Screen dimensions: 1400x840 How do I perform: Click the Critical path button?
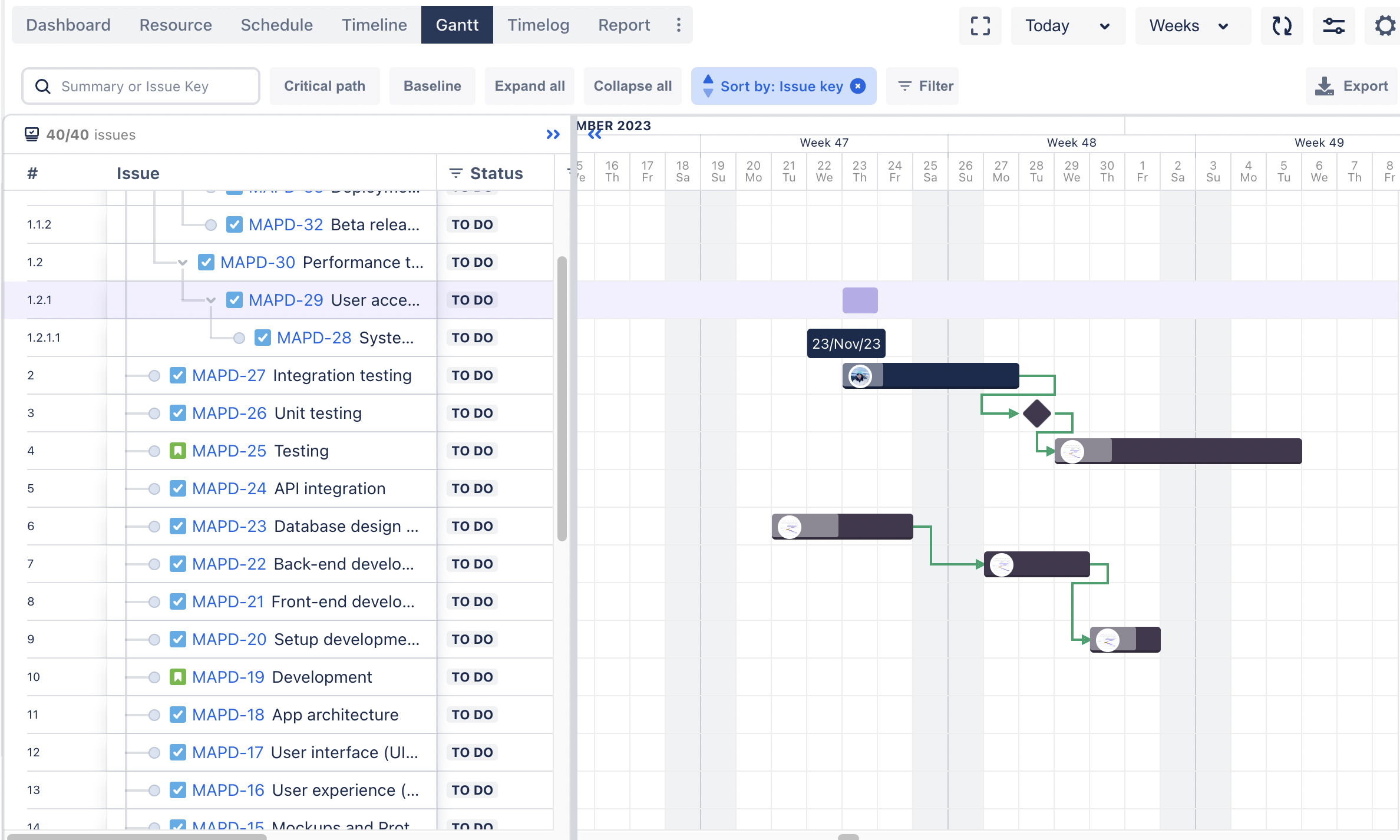pos(325,86)
